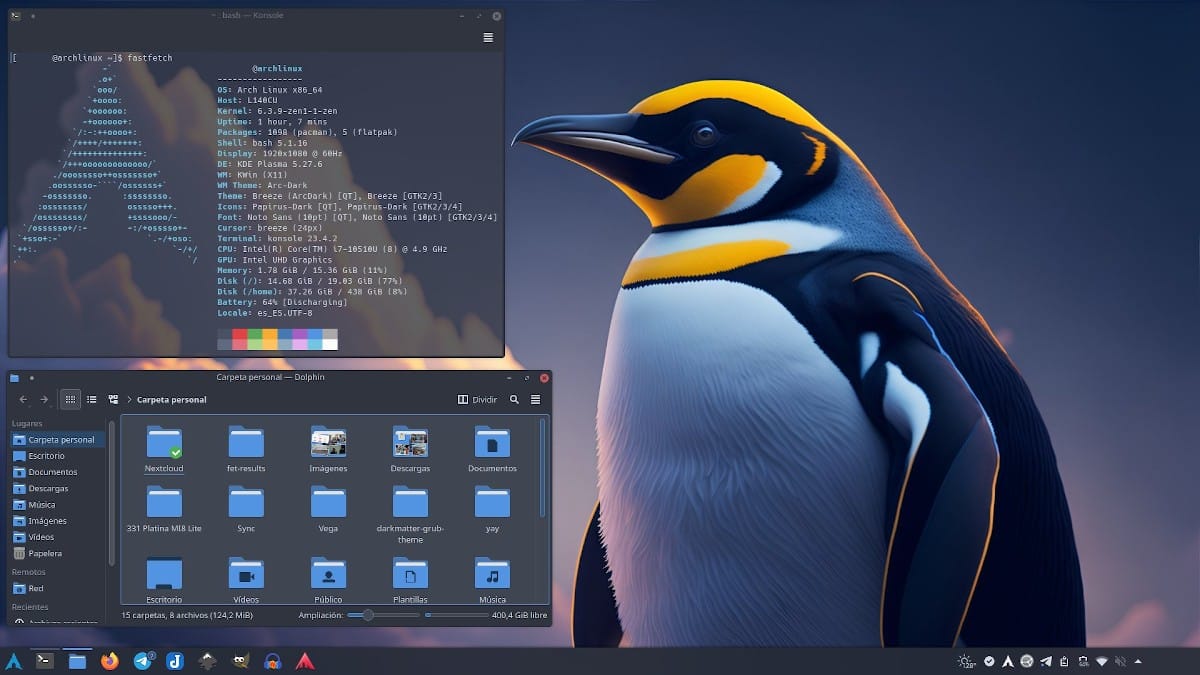Click the free disk space bar in Dolphin
This screenshot has height=675, width=1200.
click(x=456, y=615)
